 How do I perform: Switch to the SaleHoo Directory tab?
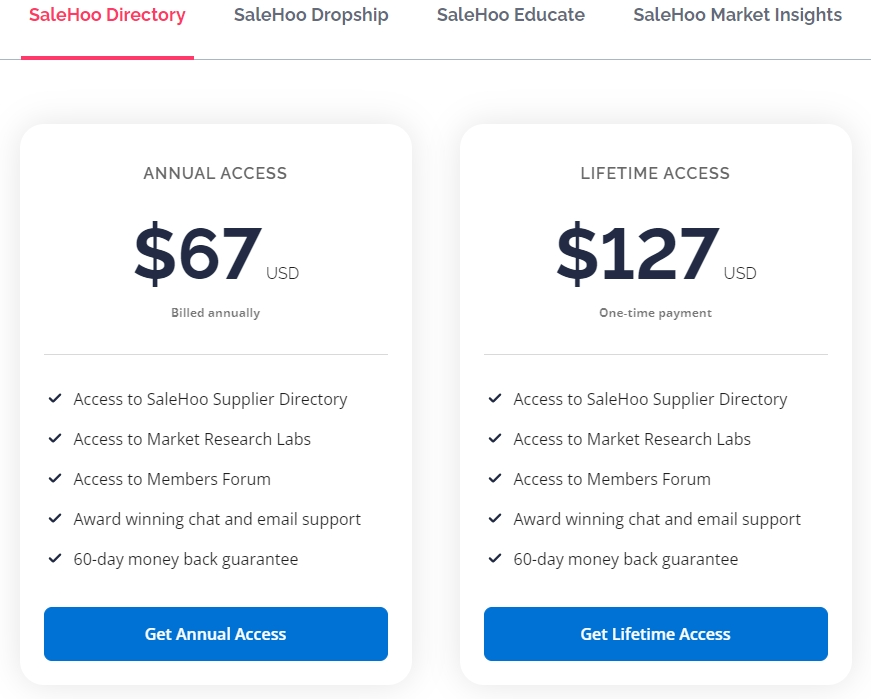pyautogui.click(x=107, y=15)
